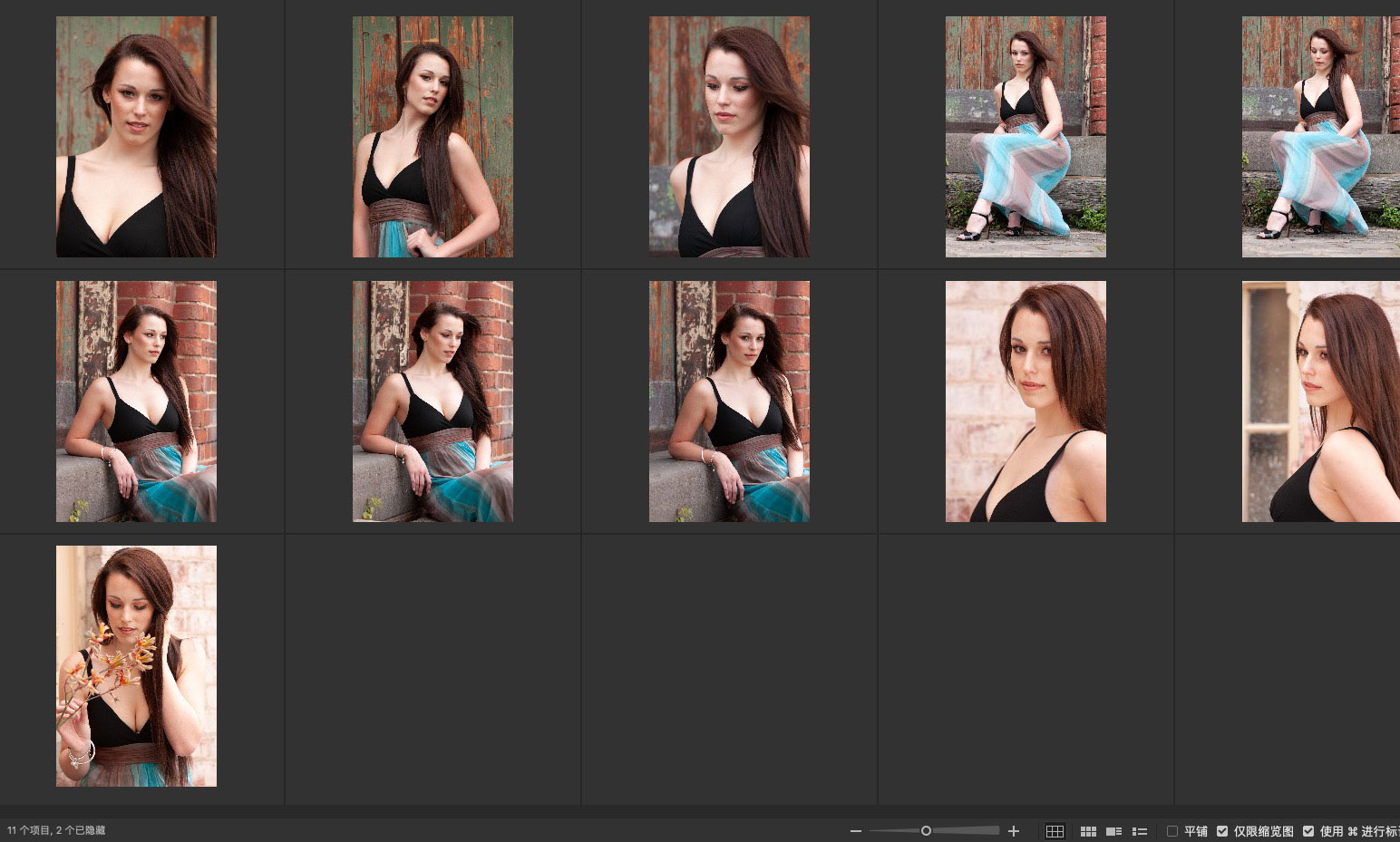
Task: Click the thumbnail size slider handle
Action: (x=926, y=831)
